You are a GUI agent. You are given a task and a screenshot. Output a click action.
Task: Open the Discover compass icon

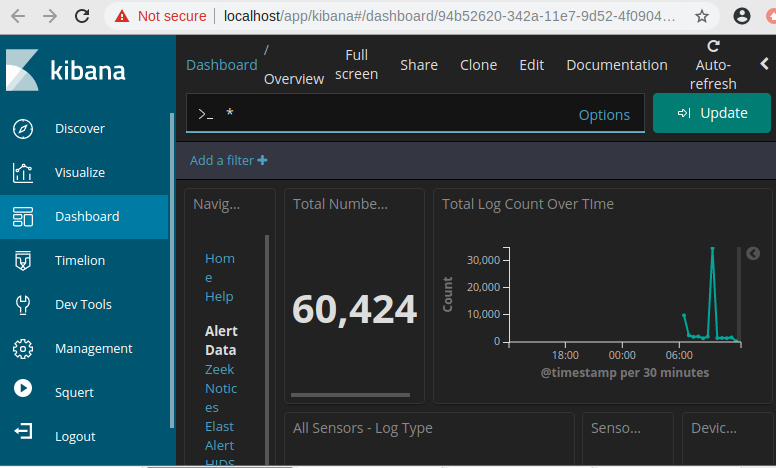point(23,129)
